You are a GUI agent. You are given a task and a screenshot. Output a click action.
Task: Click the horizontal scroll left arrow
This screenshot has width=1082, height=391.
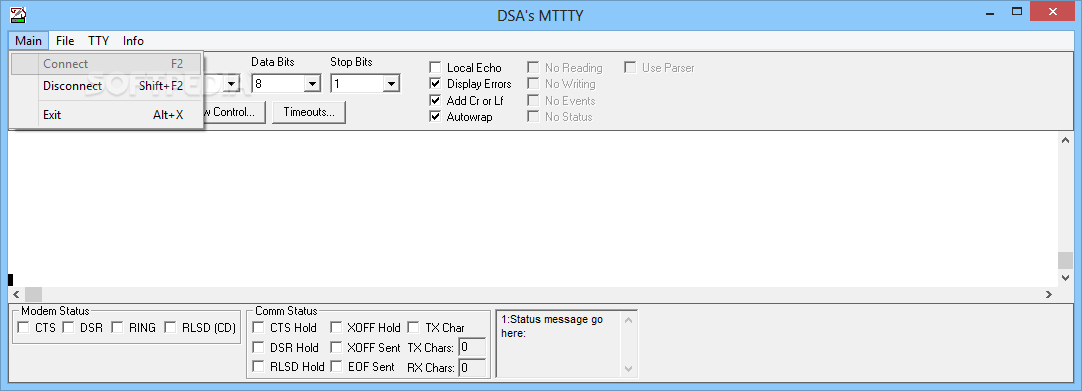tap(16, 294)
